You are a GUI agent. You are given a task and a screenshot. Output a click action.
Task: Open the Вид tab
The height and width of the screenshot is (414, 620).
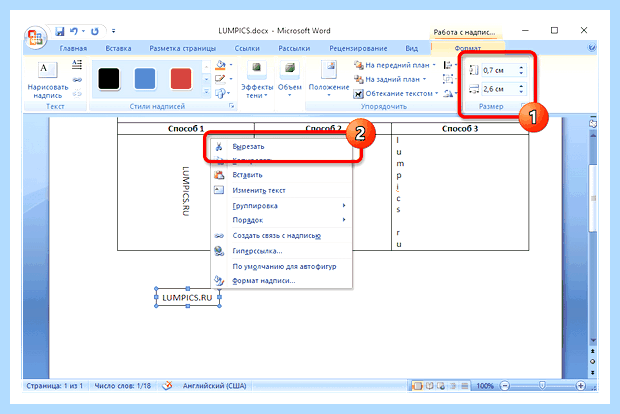(412, 48)
